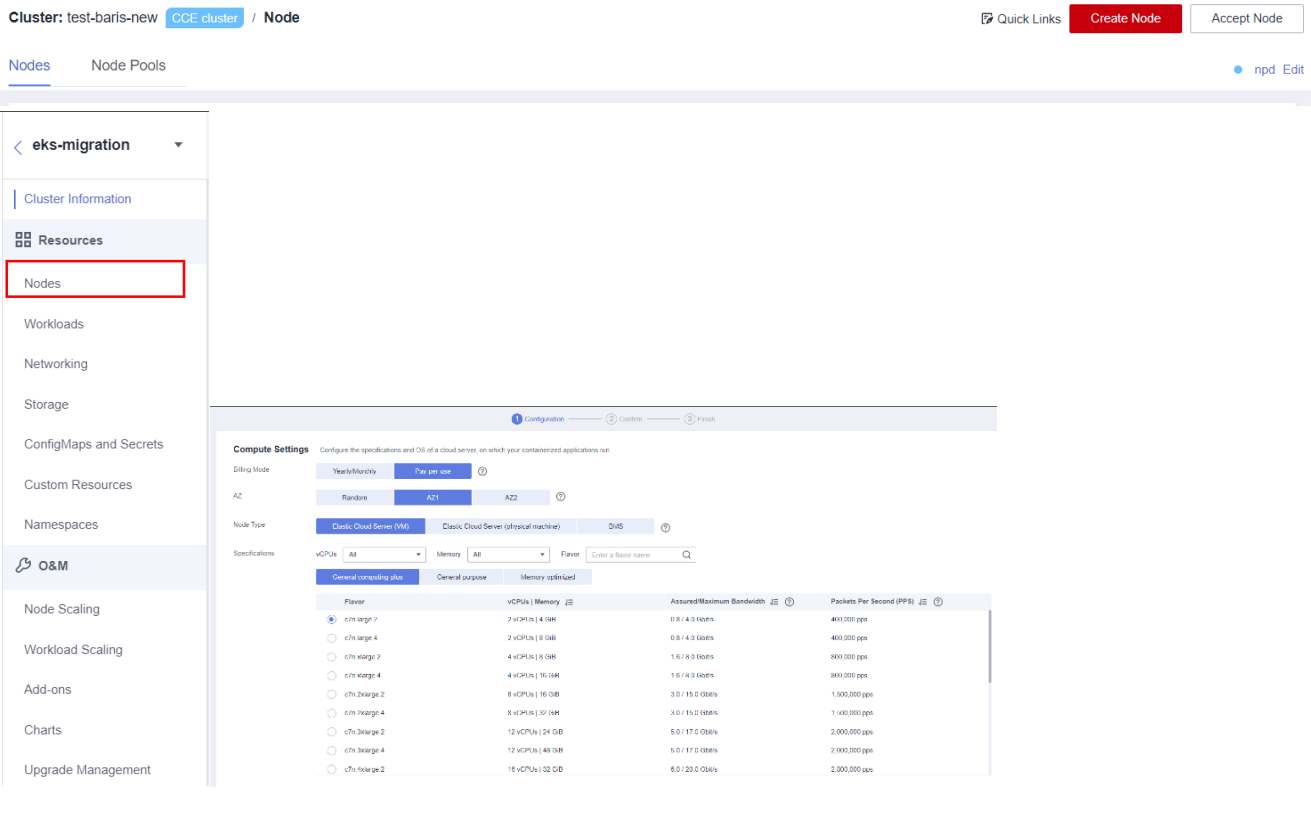The image size is (1311, 840).
Task: Expand the eks-migration cluster selector
Action: (178, 145)
